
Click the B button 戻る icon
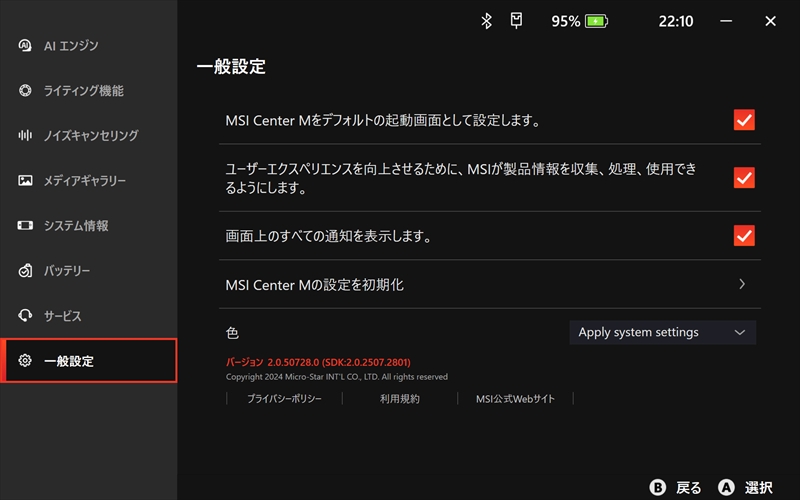coord(658,487)
